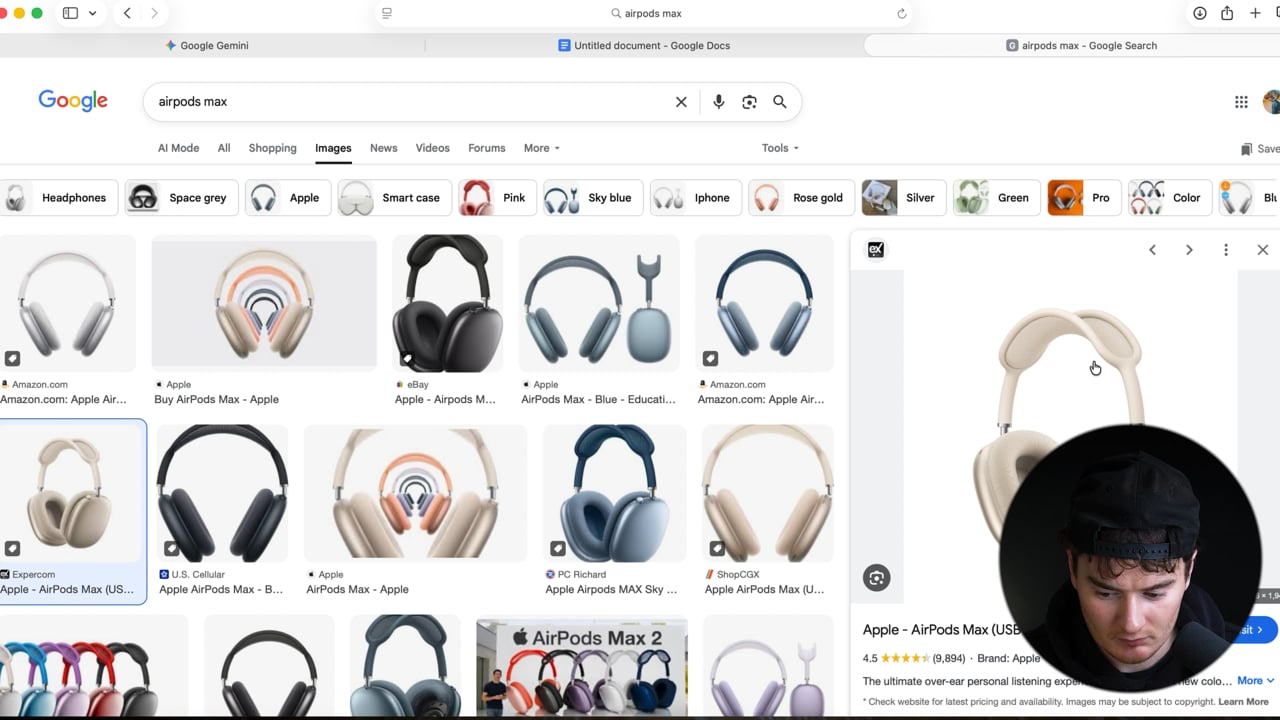Screen dimensions: 1280x720
Task: Click the Google search text field
Action: point(410,102)
